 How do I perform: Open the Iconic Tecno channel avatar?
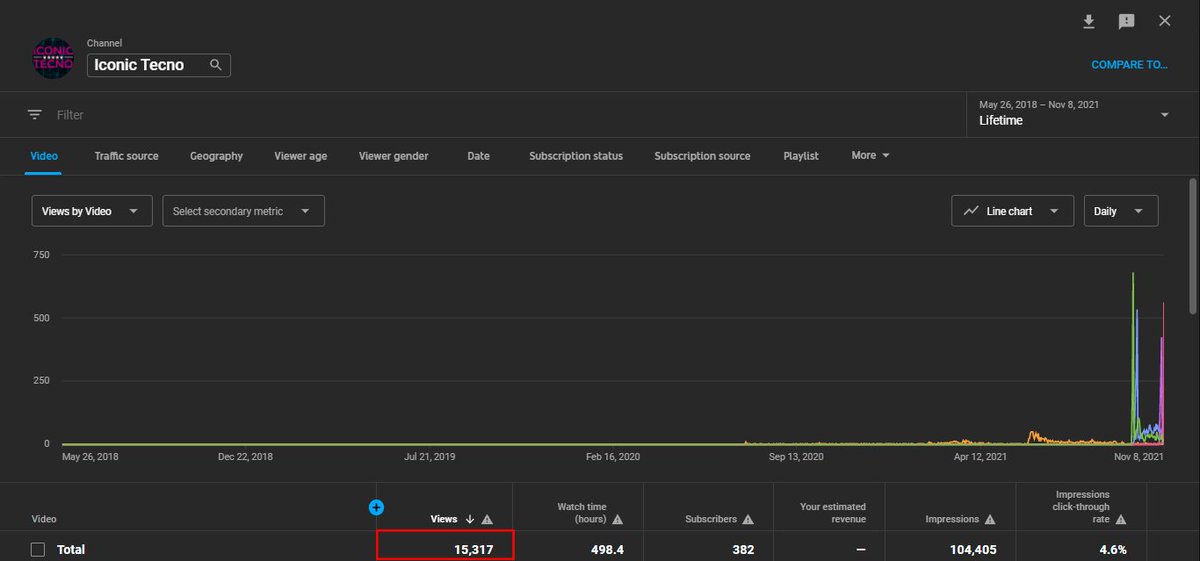tap(52, 59)
